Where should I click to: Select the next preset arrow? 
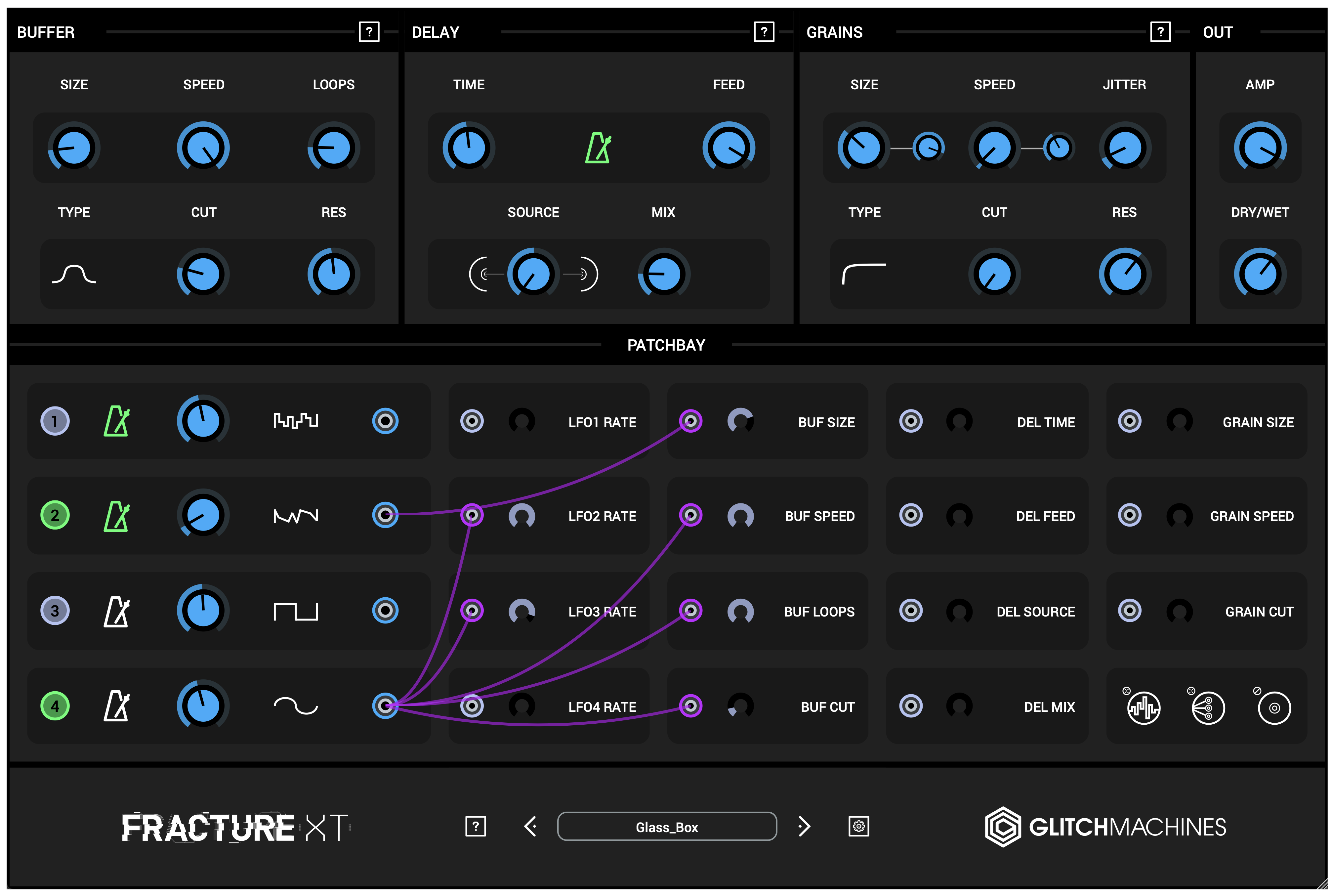[x=804, y=826]
